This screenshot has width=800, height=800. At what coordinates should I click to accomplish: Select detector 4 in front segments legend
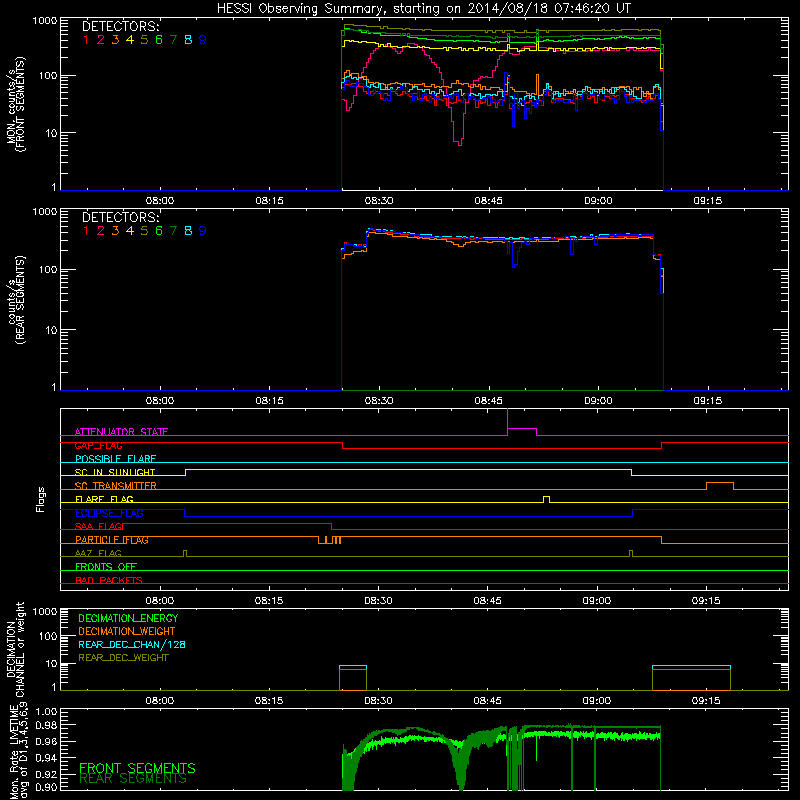point(130,40)
